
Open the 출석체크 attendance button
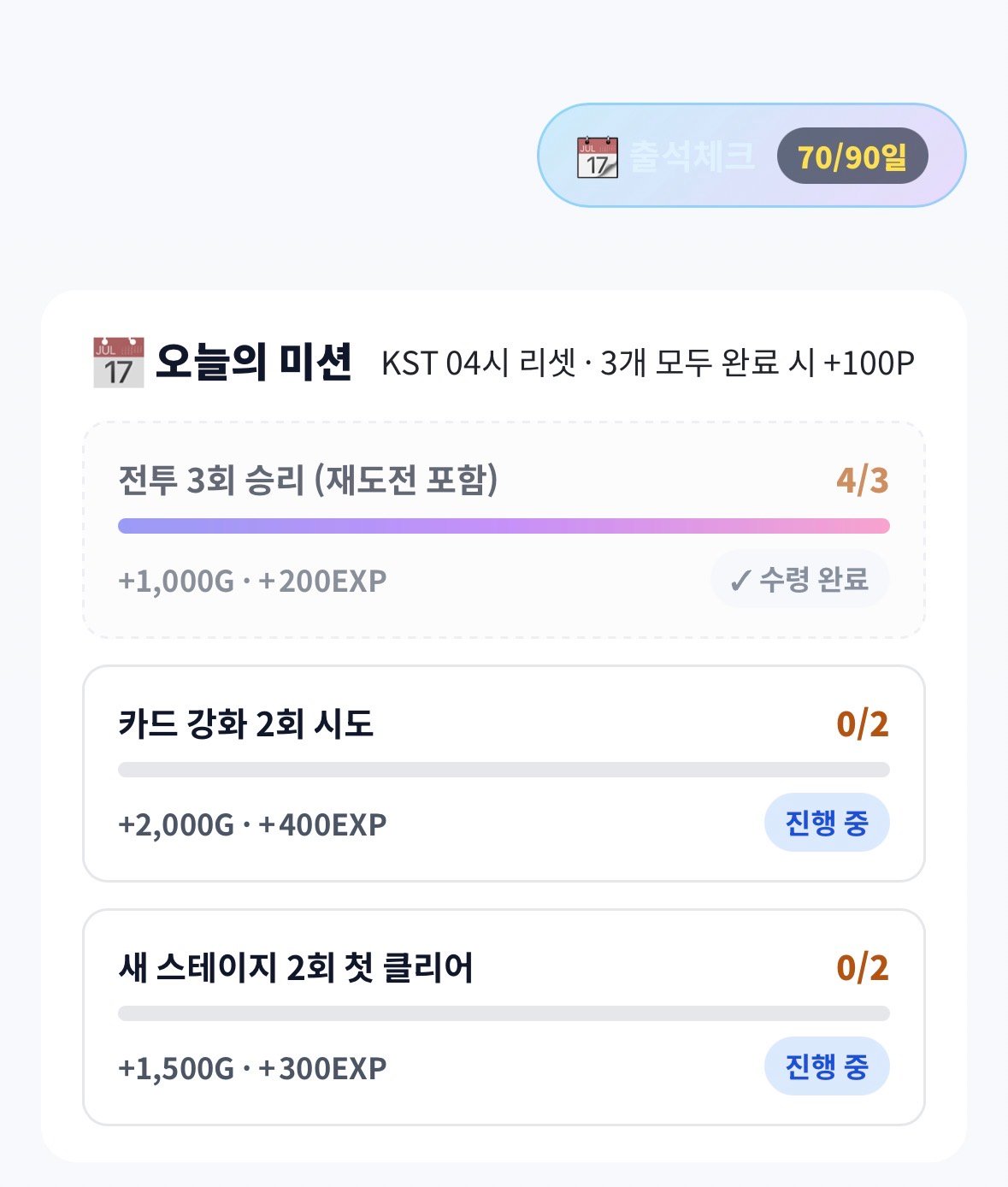tap(752, 156)
